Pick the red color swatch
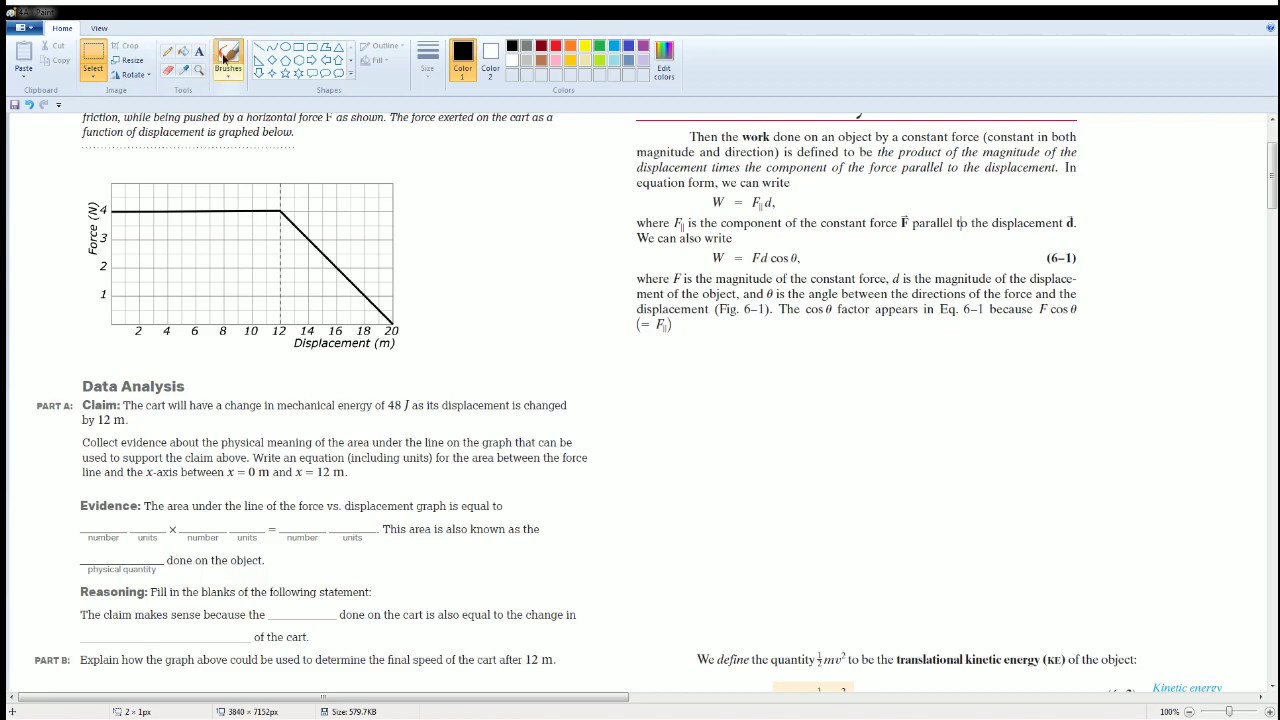The height and width of the screenshot is (720, 1280). [x=556, y=46]
